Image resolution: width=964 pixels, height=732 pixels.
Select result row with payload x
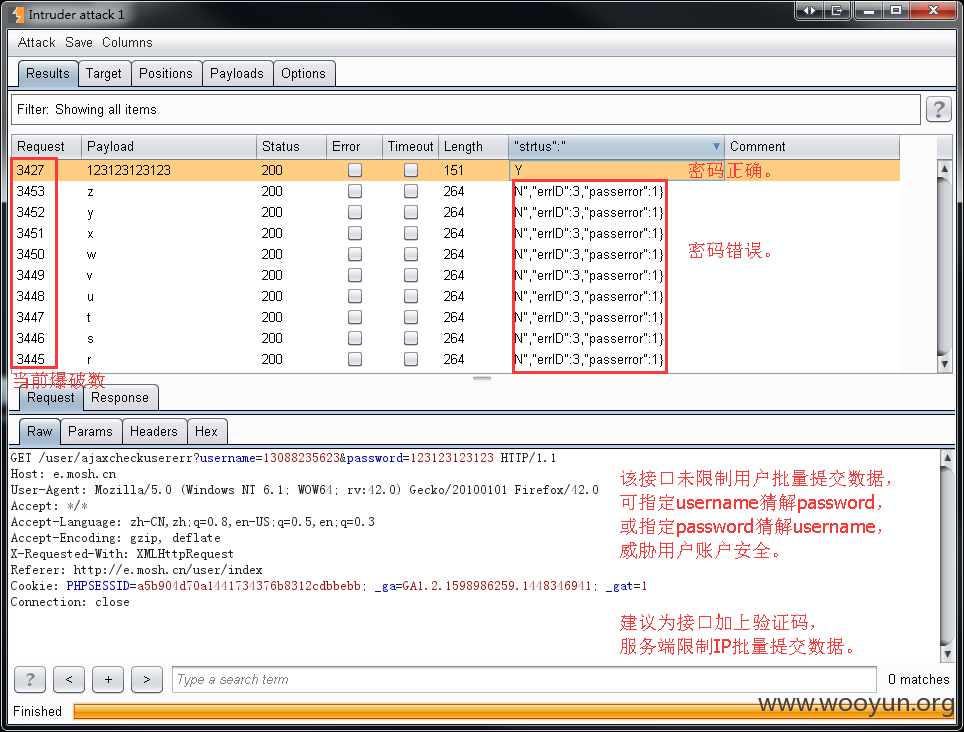pos(456,233)
